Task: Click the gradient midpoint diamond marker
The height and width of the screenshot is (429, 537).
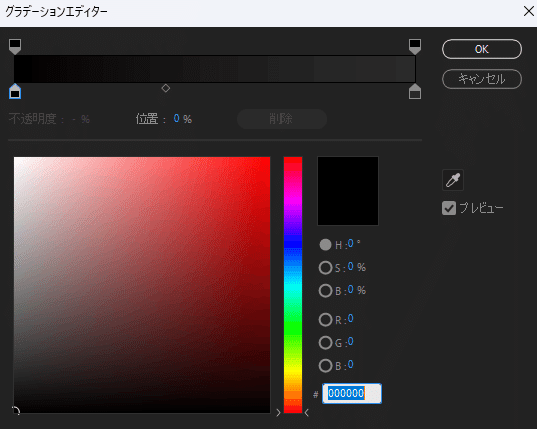Action: tap(166, 88)
